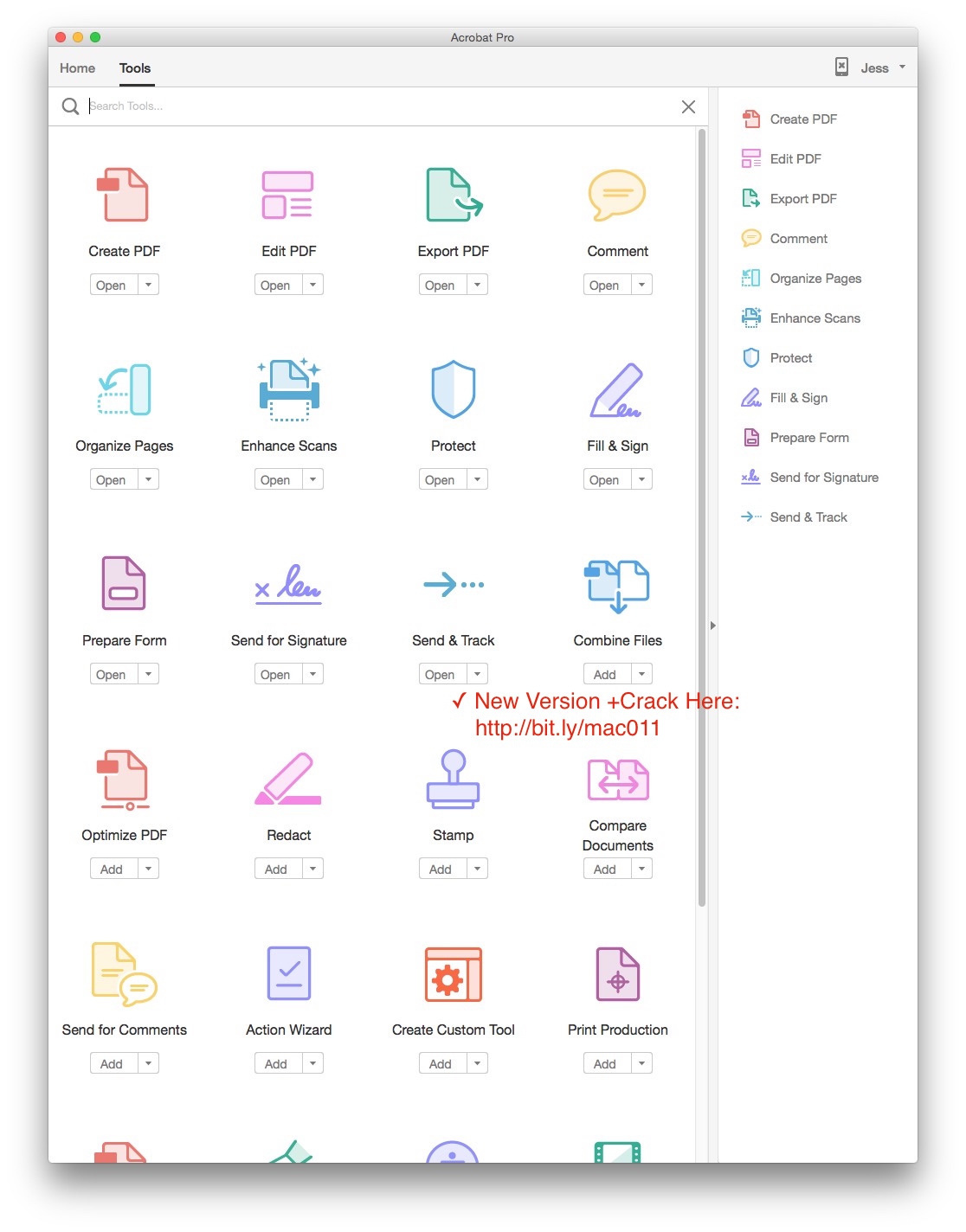The width and height of the screenshot is (966, 1232).
Task: Click the Comment speech bubble icon in grid
Action: pyautogui.click(x=617, y=195)
